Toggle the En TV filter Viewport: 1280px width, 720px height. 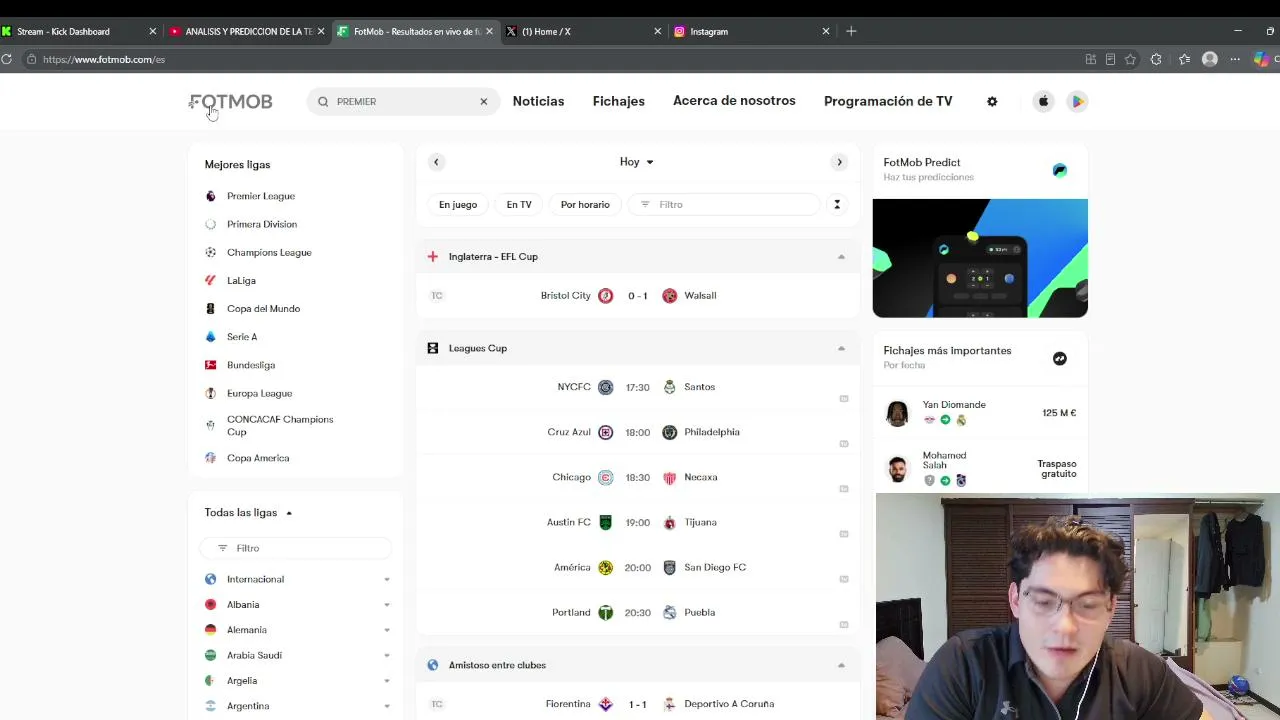point(519,204)
